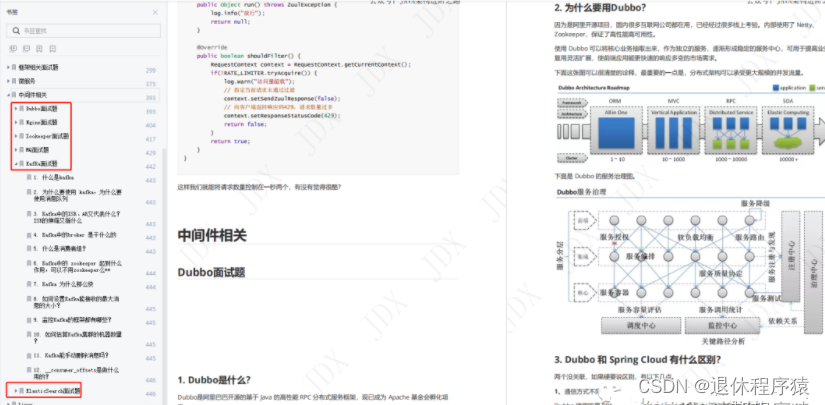Screen dimensions: 825x405
Task: Open bookmark 5. 什么是消费者组
Action: coord(60,248)
